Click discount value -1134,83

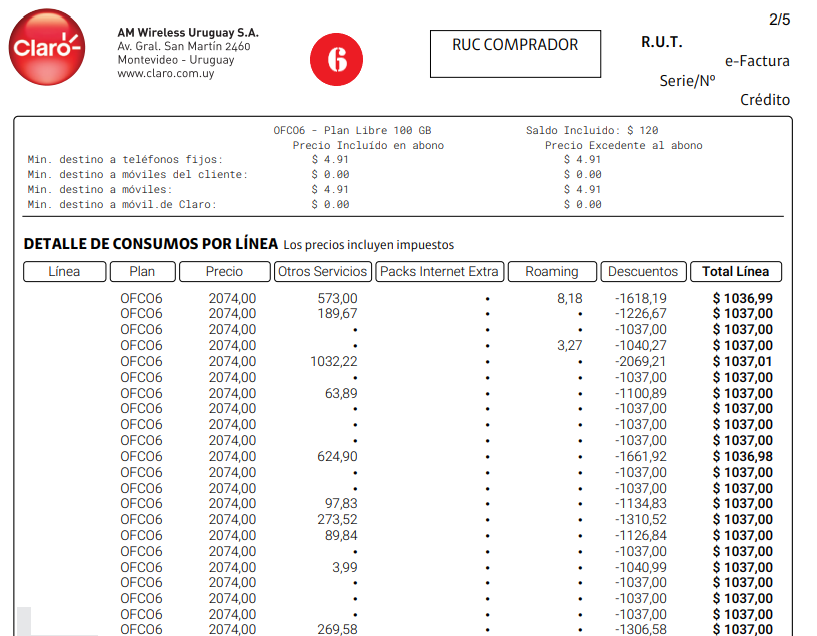[640, 504]
